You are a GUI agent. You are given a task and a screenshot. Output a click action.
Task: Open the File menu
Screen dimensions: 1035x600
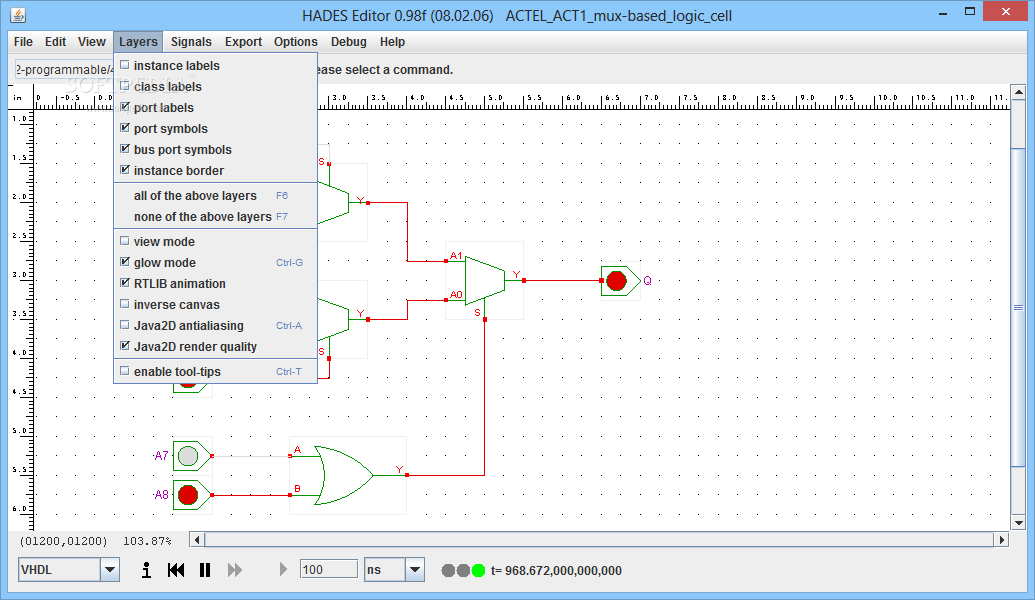[x=23, y=42]
